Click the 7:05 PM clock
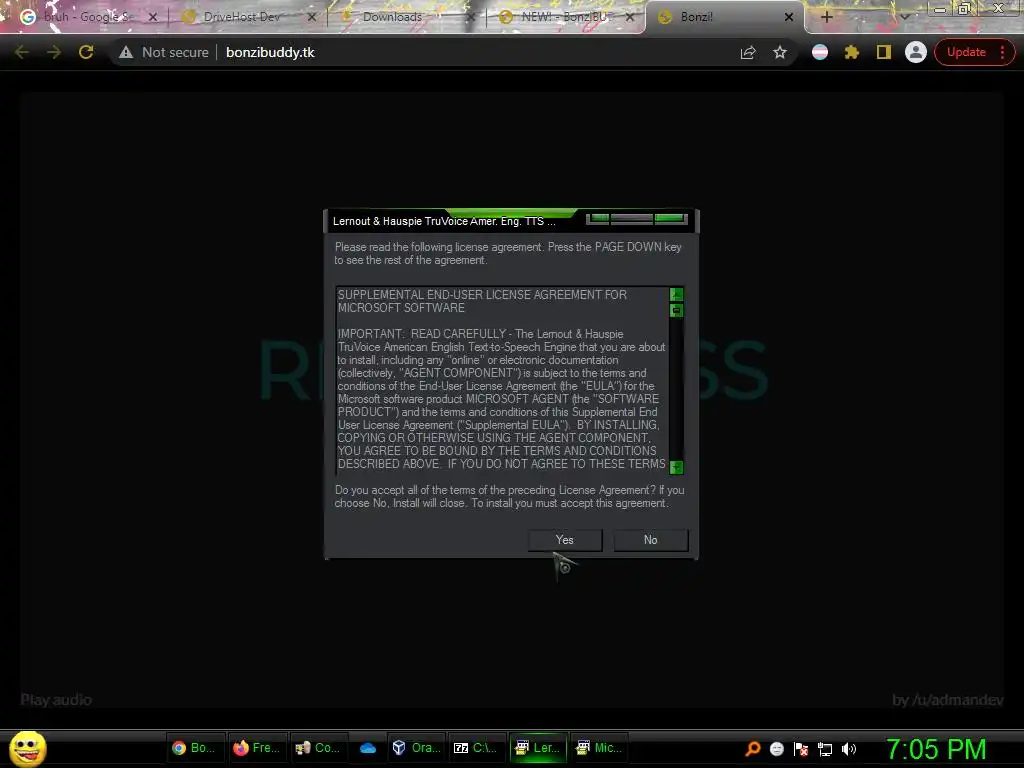 936,749
